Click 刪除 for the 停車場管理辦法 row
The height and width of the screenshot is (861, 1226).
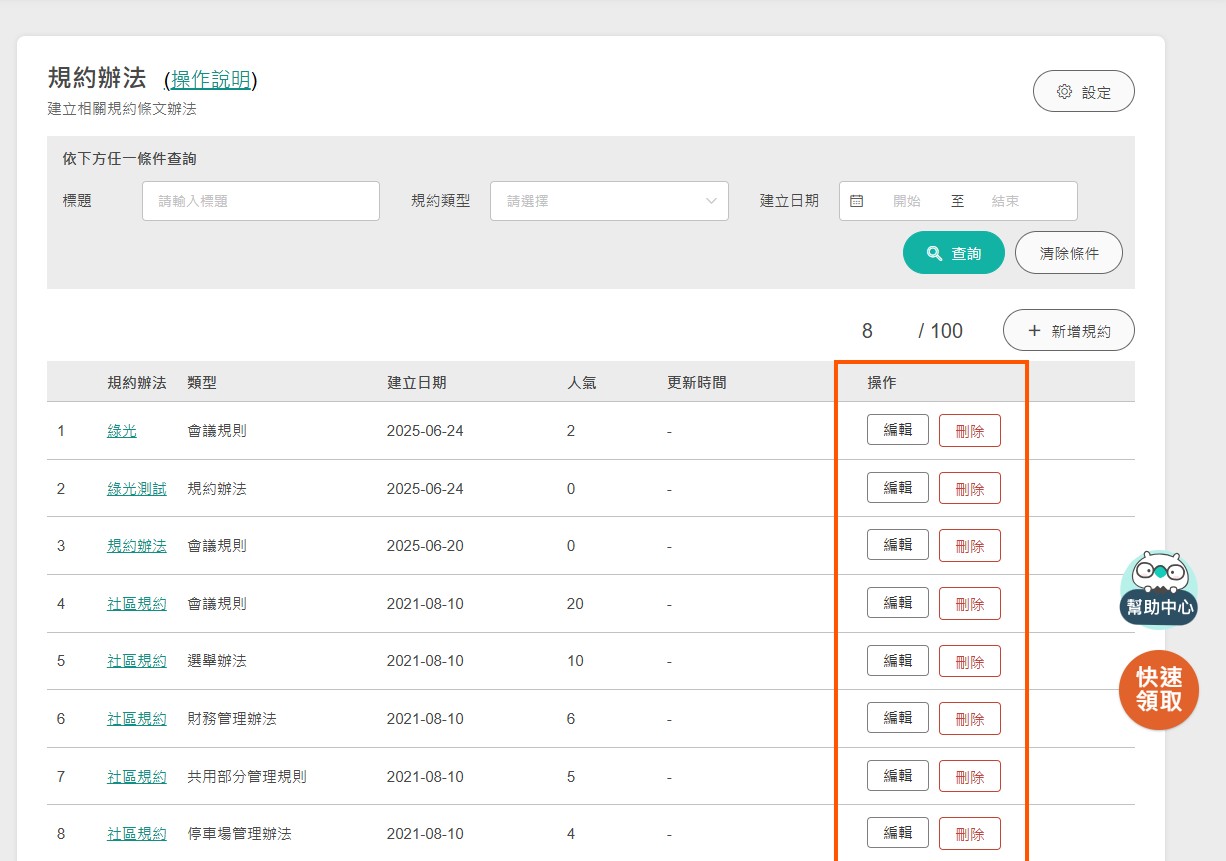point(969,834)
